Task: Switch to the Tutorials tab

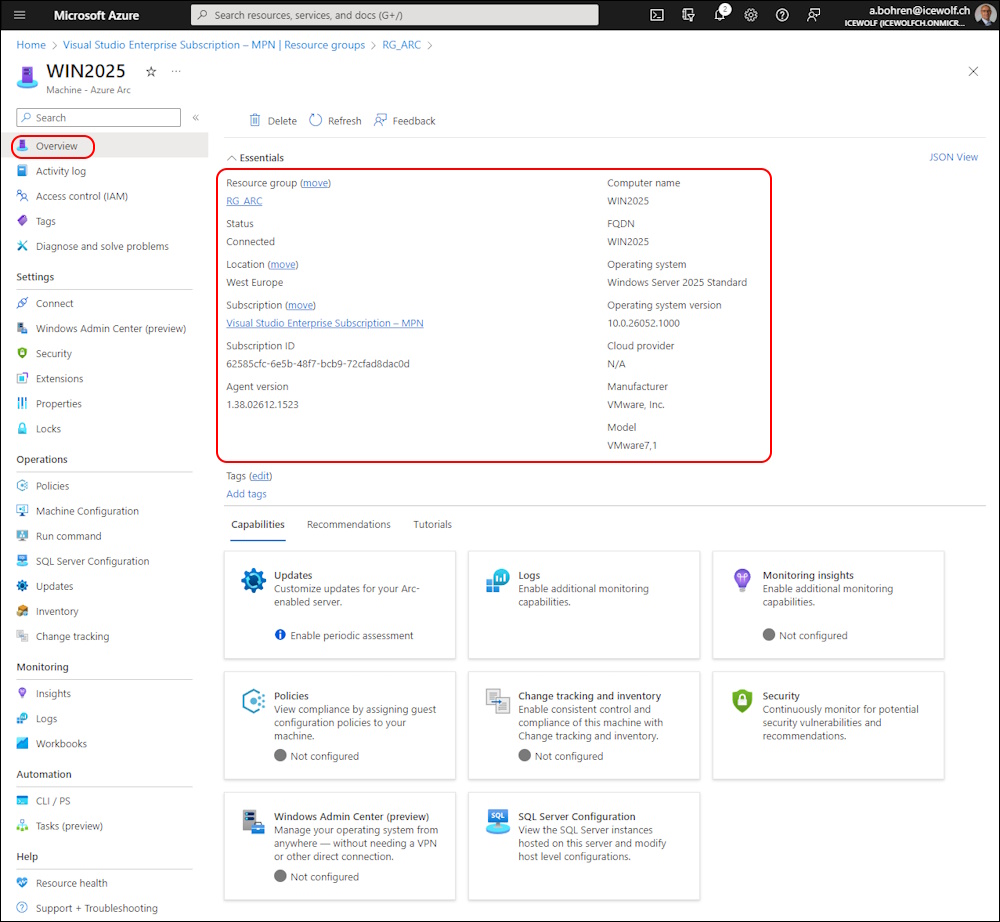Action: (x=432, y=524)
